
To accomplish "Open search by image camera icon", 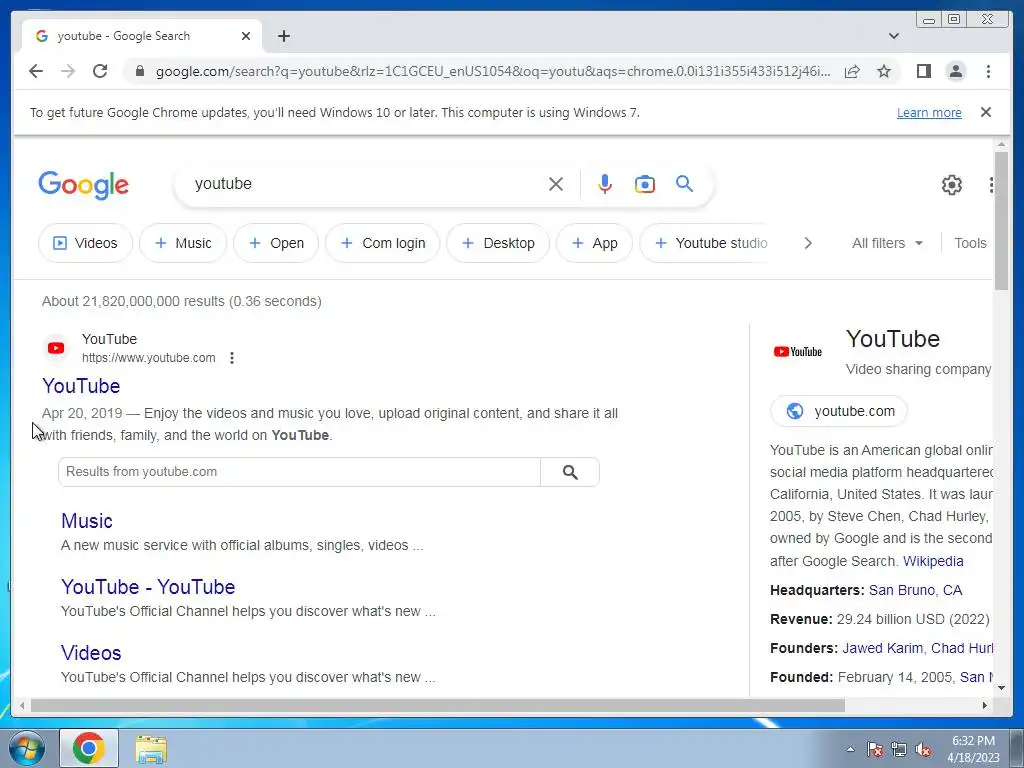I will [645, 184].
